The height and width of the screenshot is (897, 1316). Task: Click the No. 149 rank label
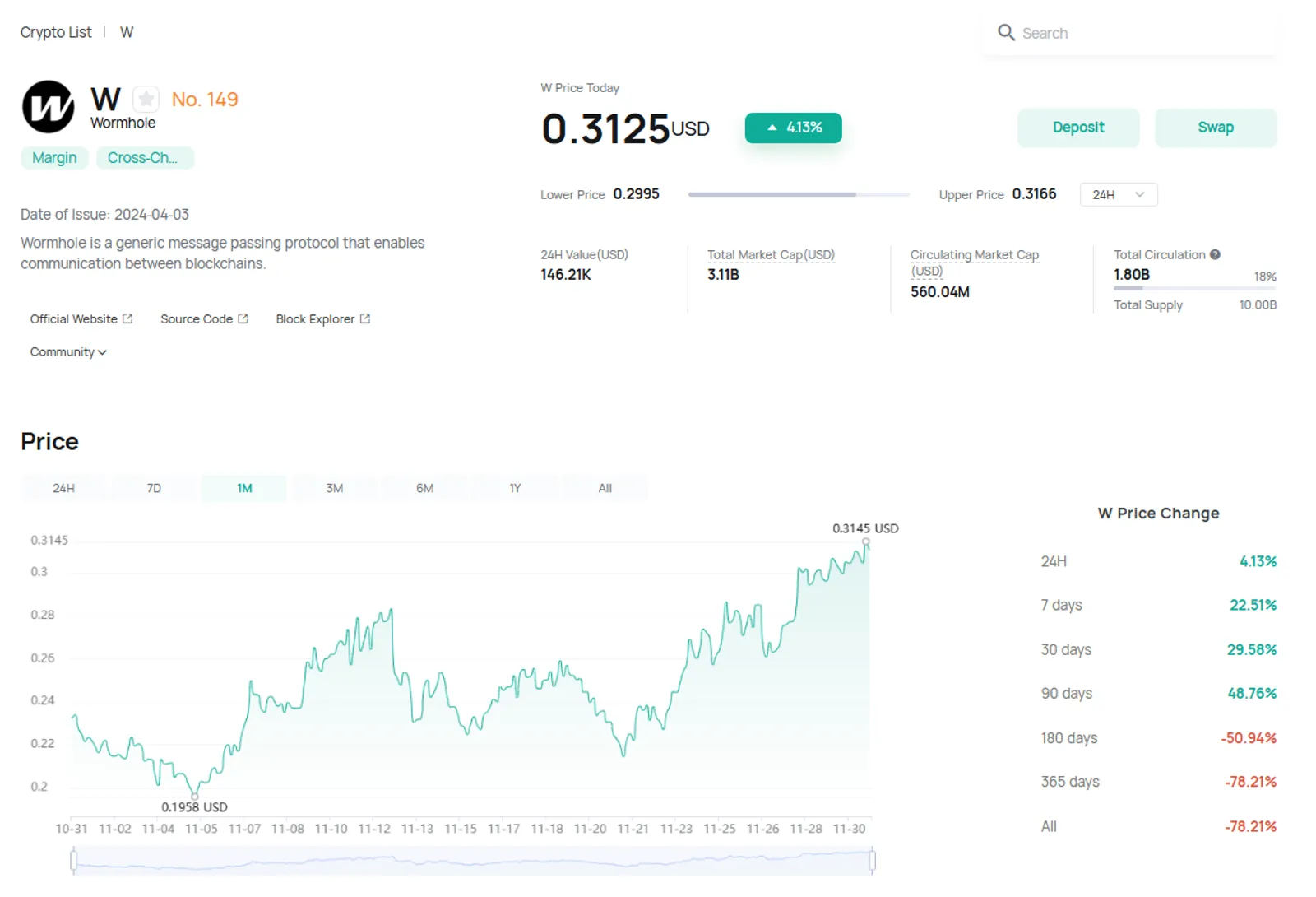click(205, 100)
